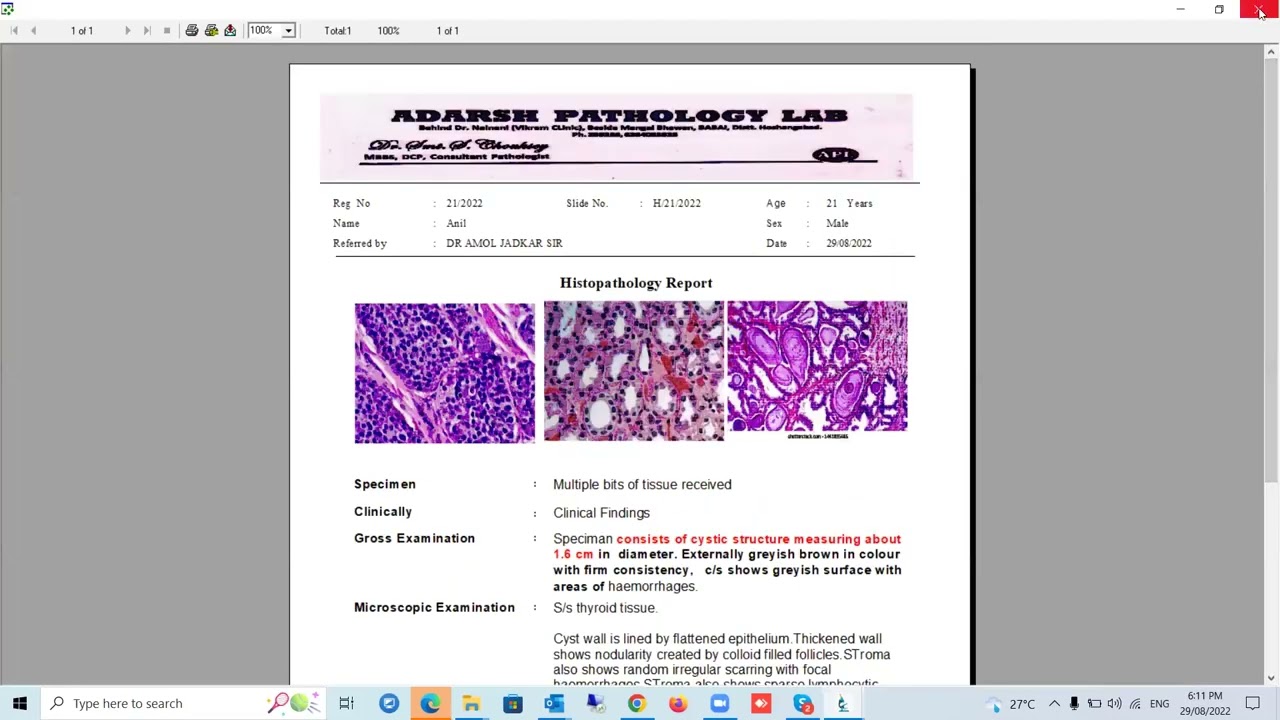Open Windows Start menu
The width and height of the screenshot is (1280, 720).
click(x=20, y=703)
